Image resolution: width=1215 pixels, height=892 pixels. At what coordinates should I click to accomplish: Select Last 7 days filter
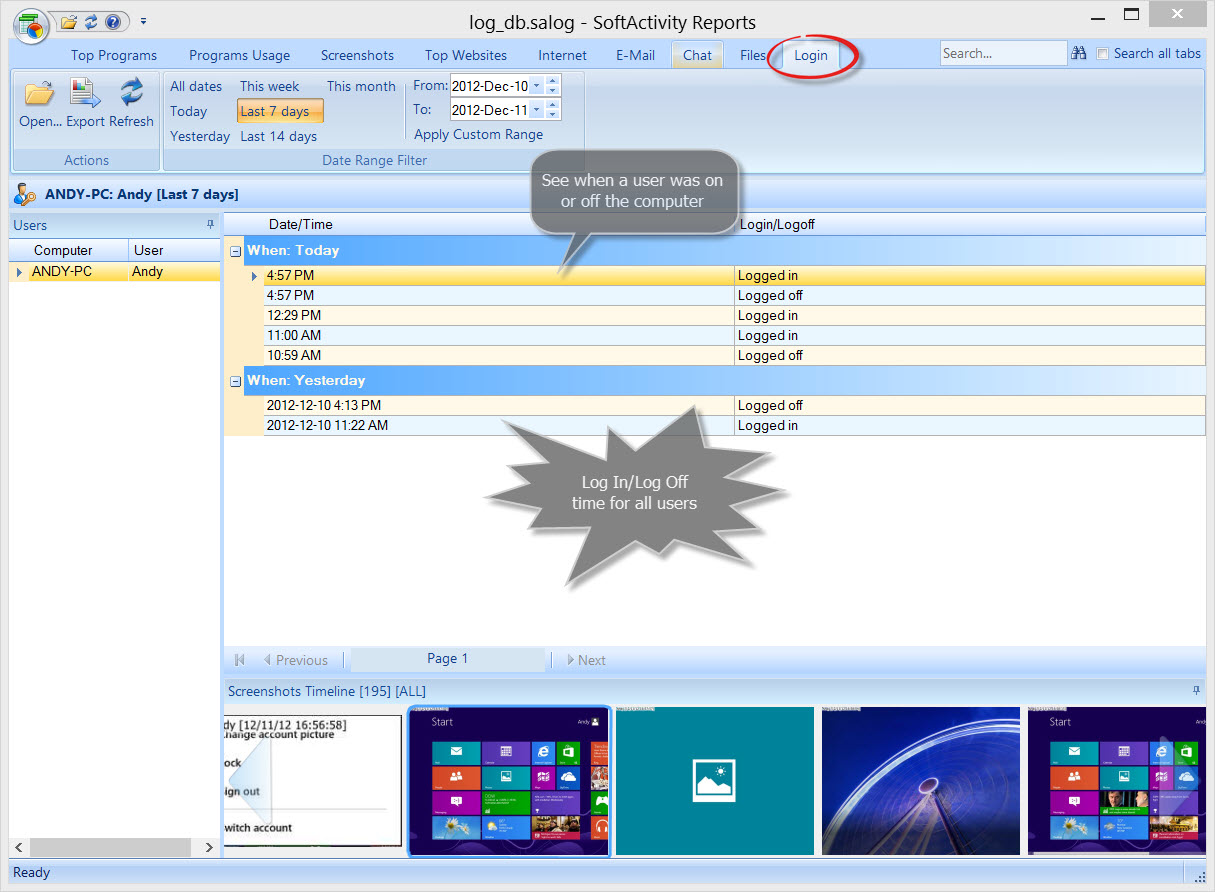point(280,111)
